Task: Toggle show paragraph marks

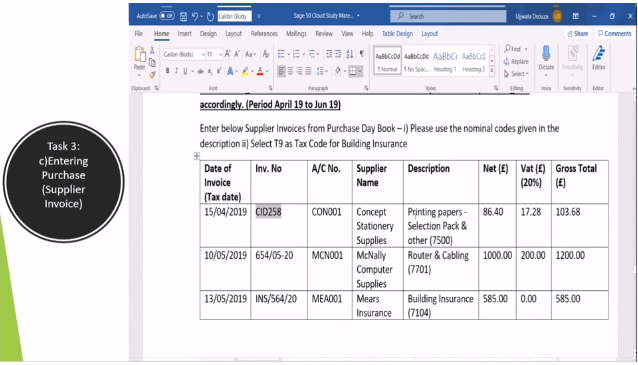Action: (x=361, y=54)
